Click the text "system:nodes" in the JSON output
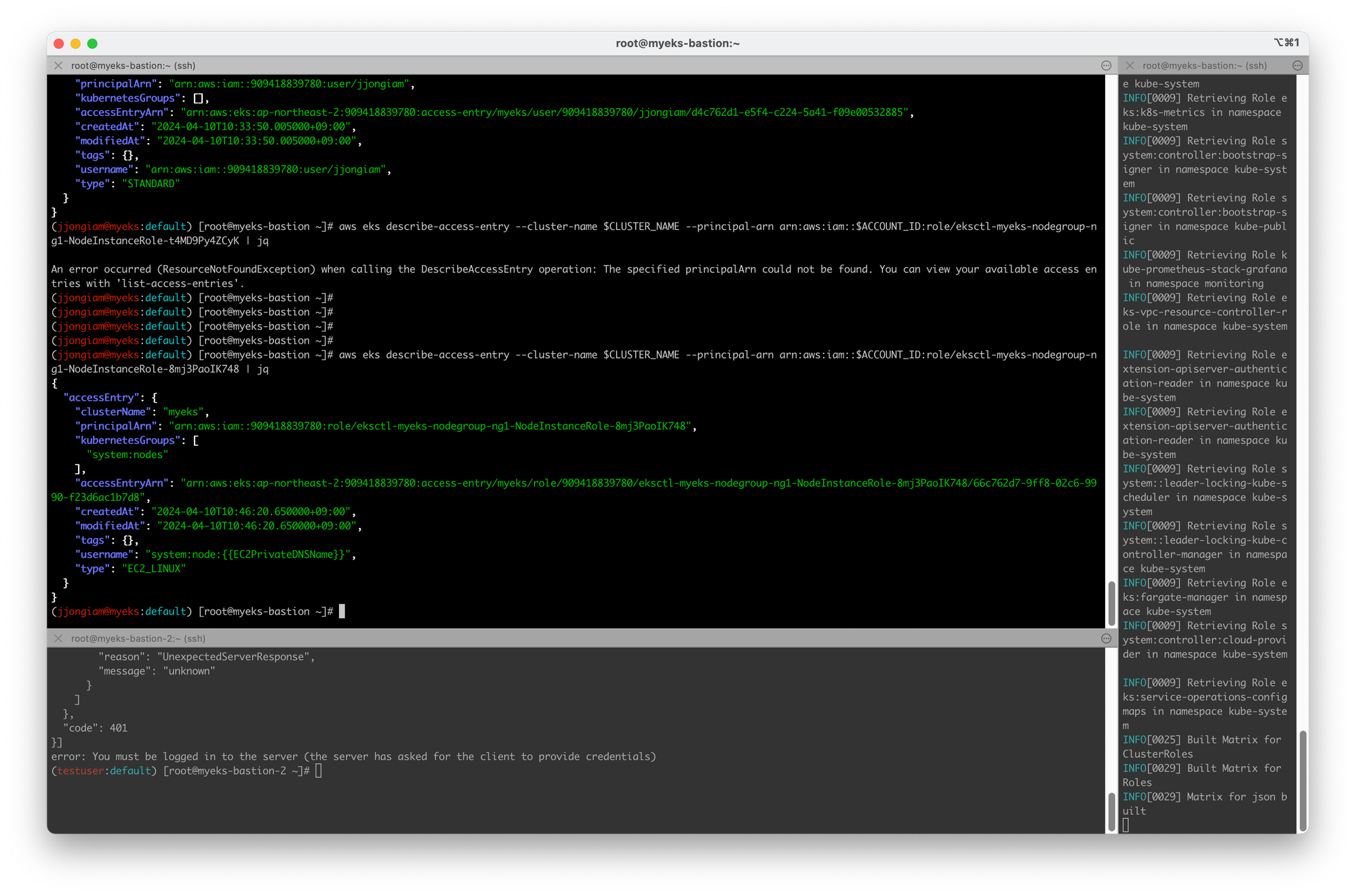Image resolution: width=1356 pixels, height=896 pixels. pos(127,455)
